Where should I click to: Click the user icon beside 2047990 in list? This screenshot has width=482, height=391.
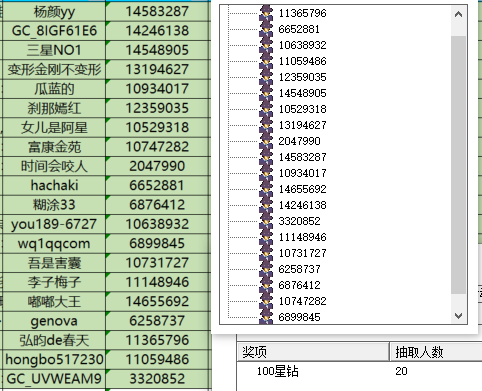click(x=266, y=141)
